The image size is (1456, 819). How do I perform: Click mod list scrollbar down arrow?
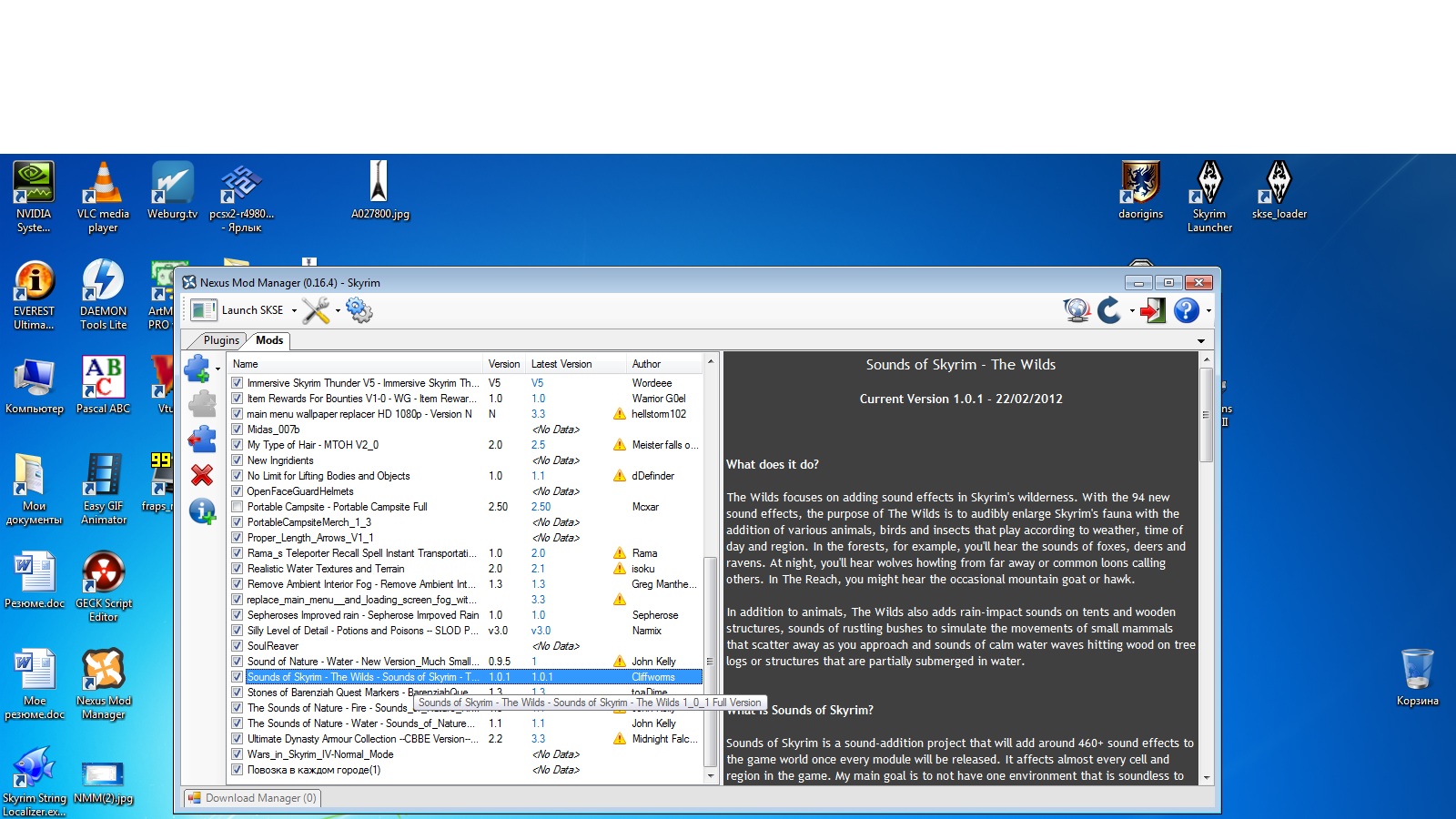click(711, 776)
